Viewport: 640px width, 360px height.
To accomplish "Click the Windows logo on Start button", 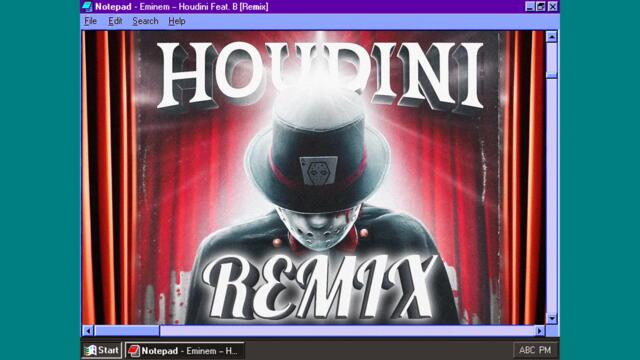I will 90,350.
